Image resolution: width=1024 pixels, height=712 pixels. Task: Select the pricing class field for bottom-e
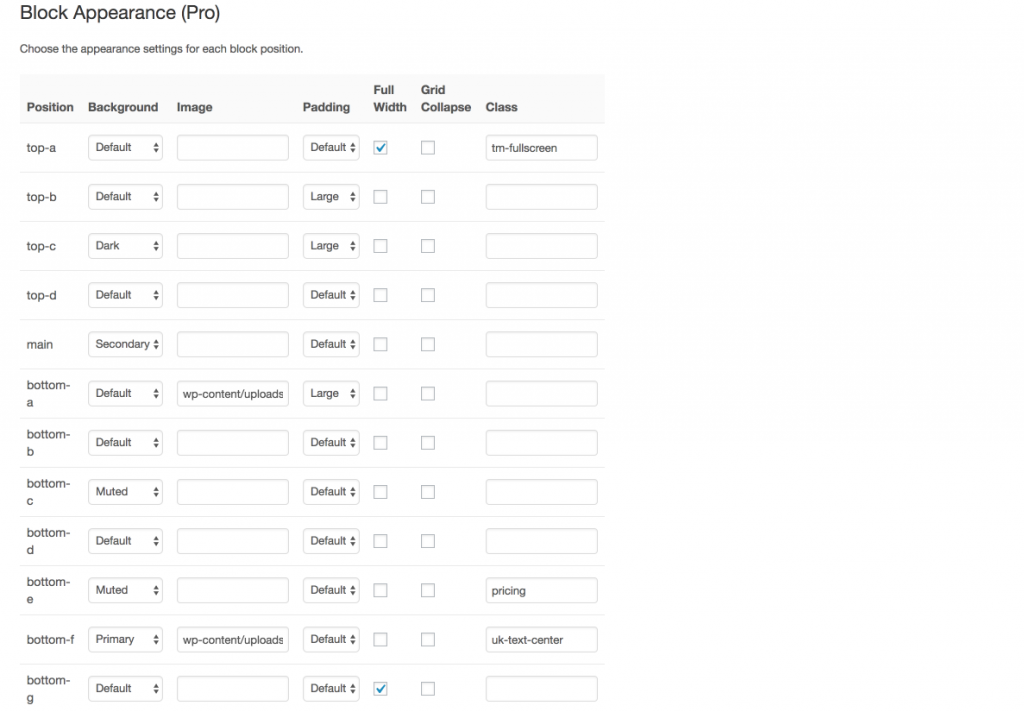[x=541, y=590]
